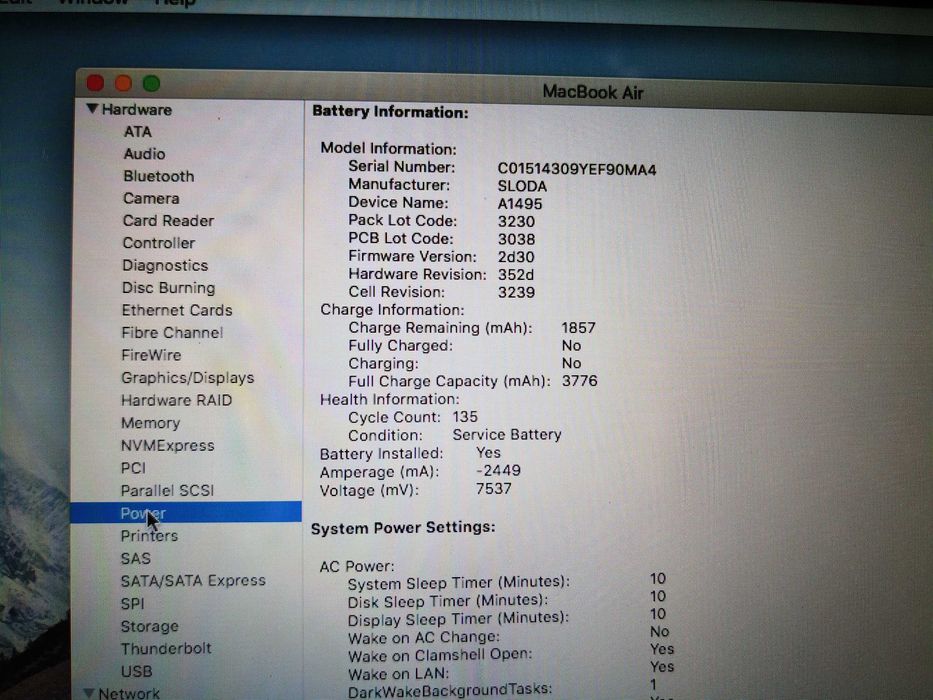Click the manufacturer value SLODA
This screenshot has height=700, width=933.
[x=522, y=186]
